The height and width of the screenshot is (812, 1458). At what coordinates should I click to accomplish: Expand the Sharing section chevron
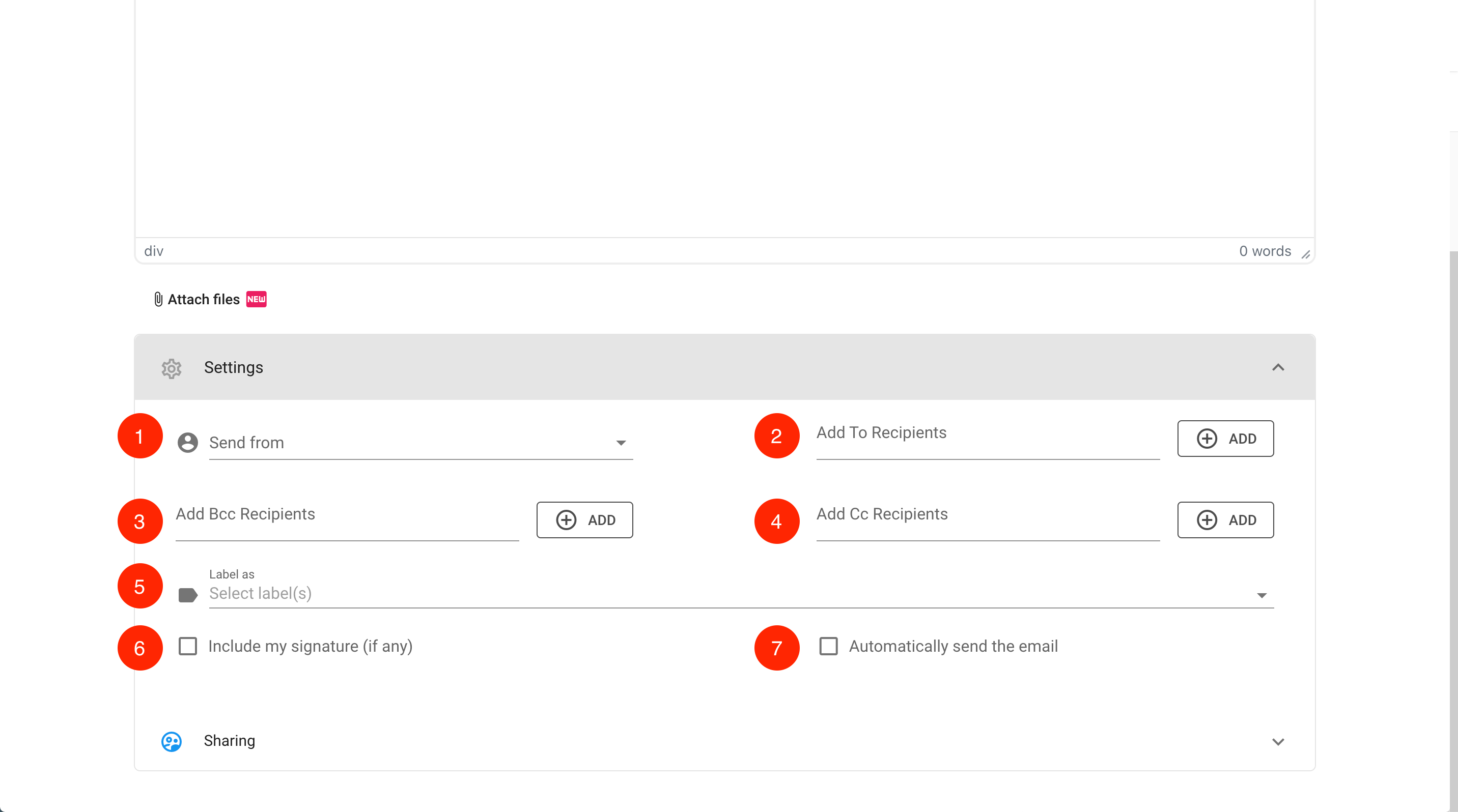coord(1278,741)
